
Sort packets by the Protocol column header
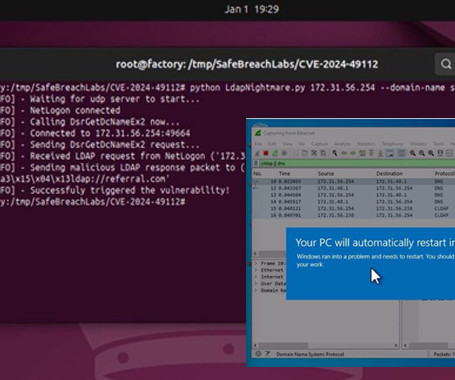pyautogui.click(x=445, y=173)
